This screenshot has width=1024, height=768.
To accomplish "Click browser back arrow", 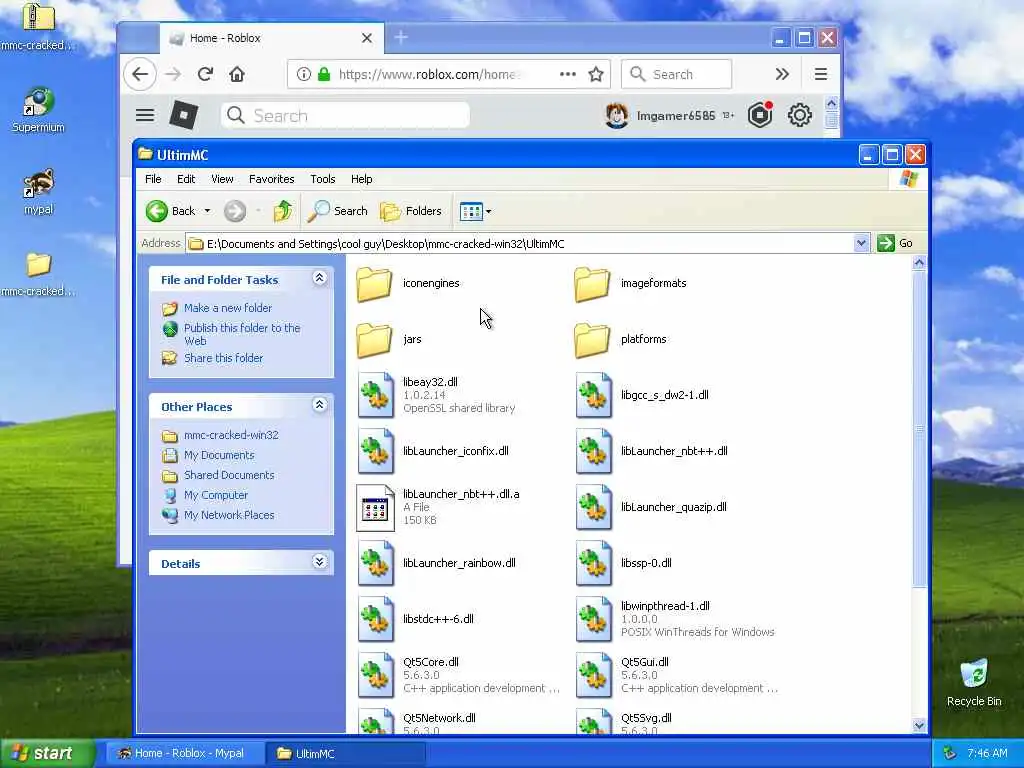I will (x=140, y=74).
